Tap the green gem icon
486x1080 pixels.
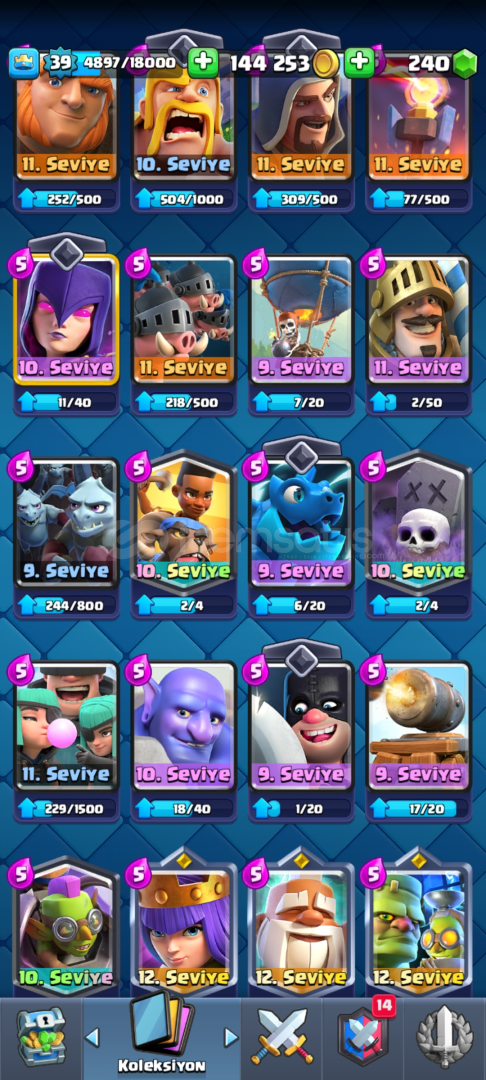pyautogui.click(x=465, y=63)
